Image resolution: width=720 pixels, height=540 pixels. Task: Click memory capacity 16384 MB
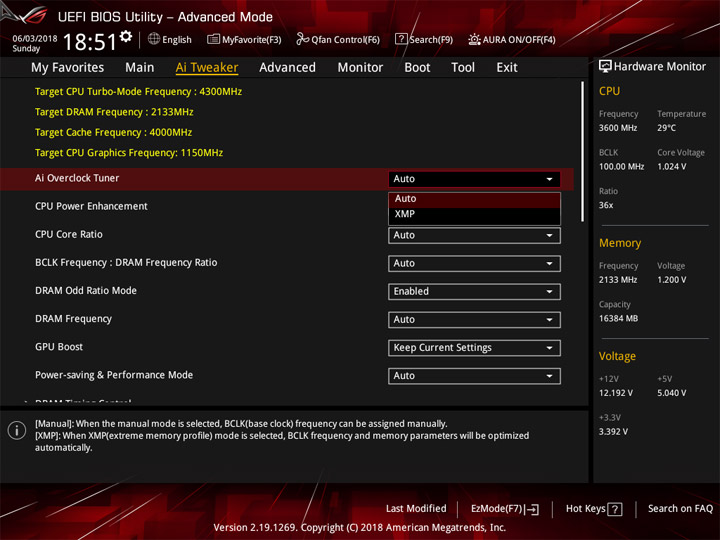pos(618,319)
